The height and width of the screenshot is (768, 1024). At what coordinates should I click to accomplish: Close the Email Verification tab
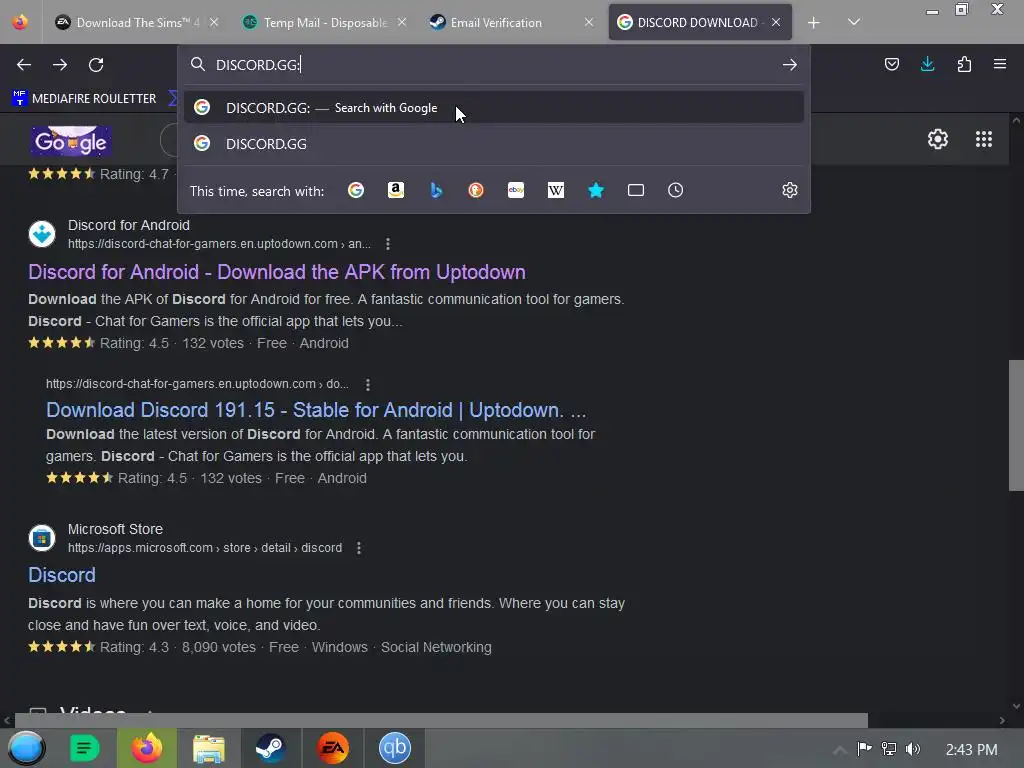tap(588, 23)
